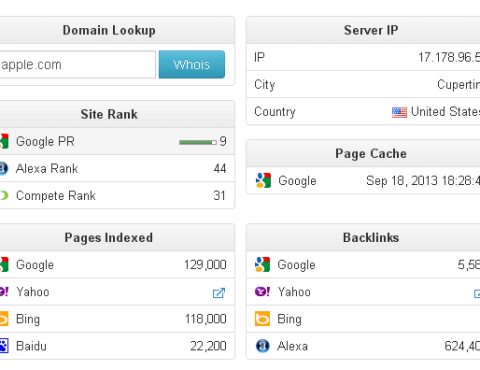Screen dimensions: 480x370
Task: Click the Alexa Rank label
Action: (47, 168)
